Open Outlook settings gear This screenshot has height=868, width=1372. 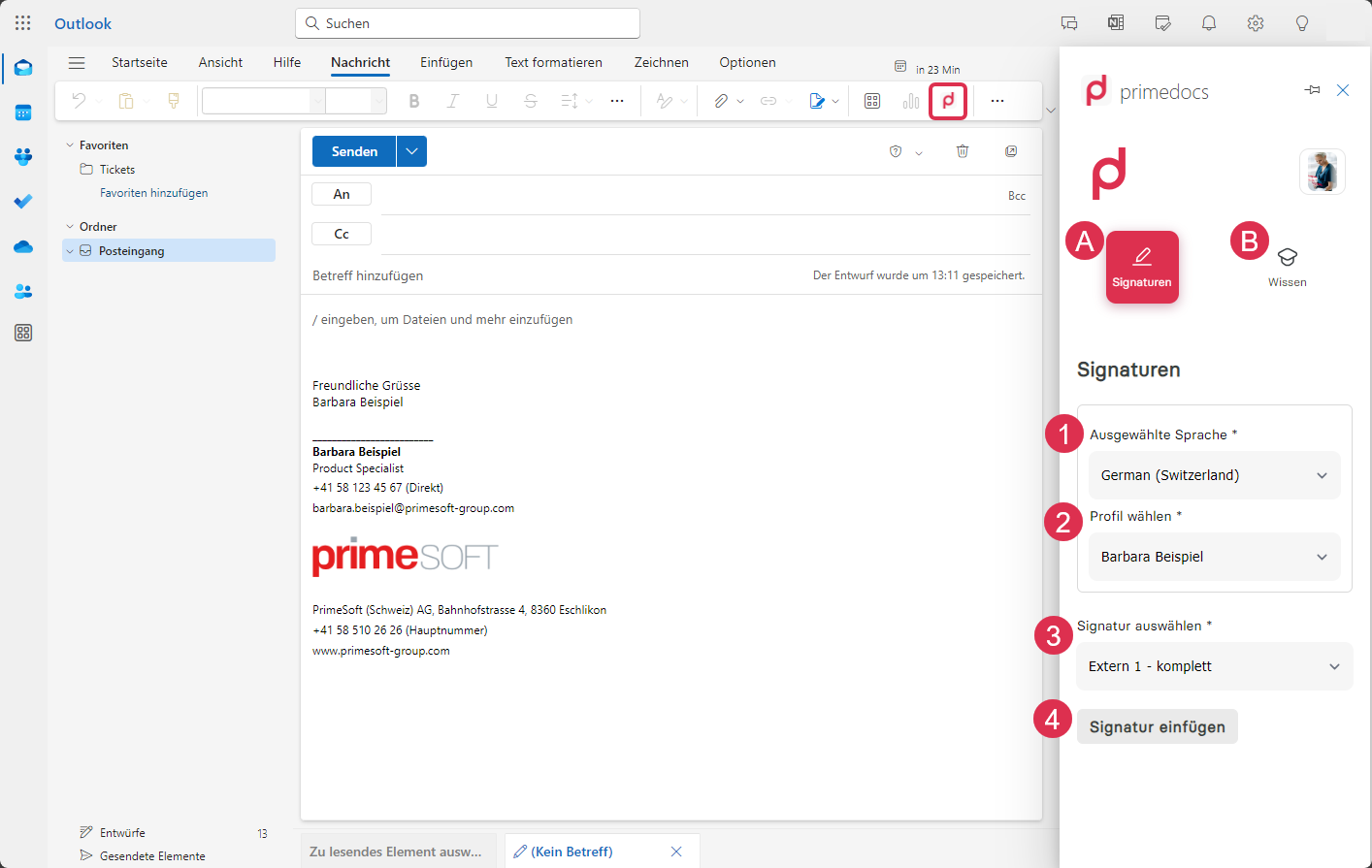(x=1256, y=23)
